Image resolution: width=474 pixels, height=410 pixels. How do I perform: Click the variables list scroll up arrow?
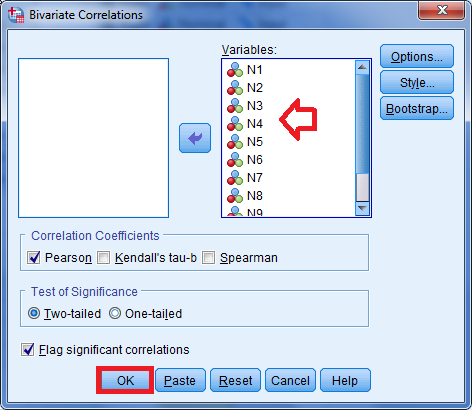[x=362, y=68]
